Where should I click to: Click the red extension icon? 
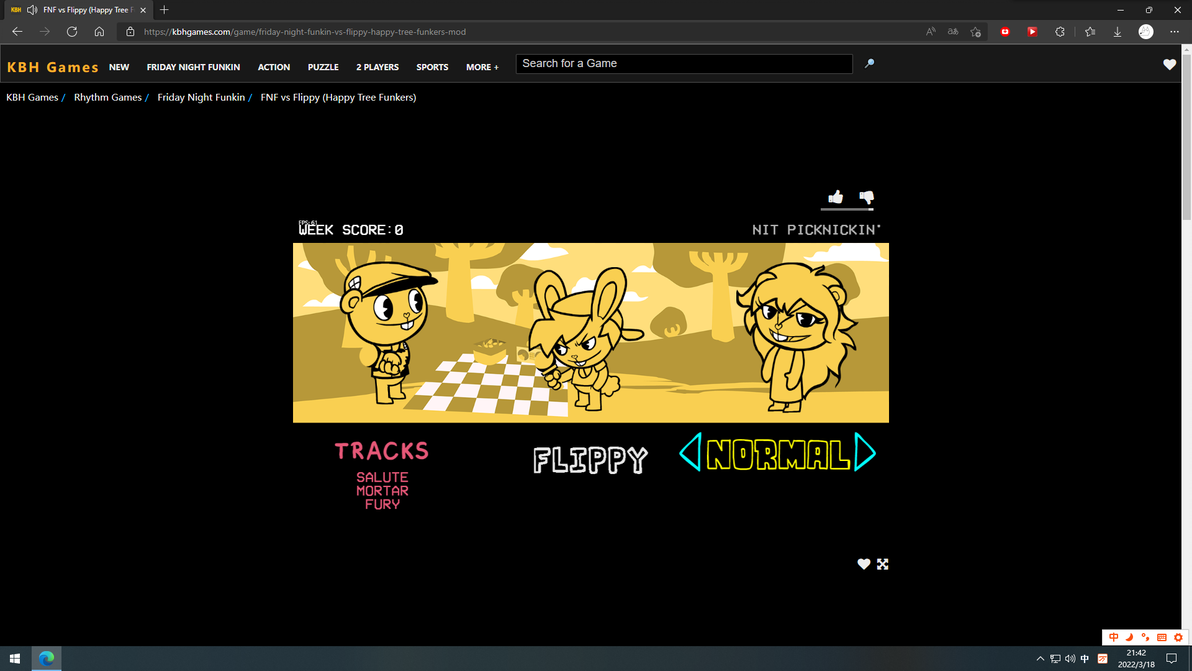[x=1005, y=32]
